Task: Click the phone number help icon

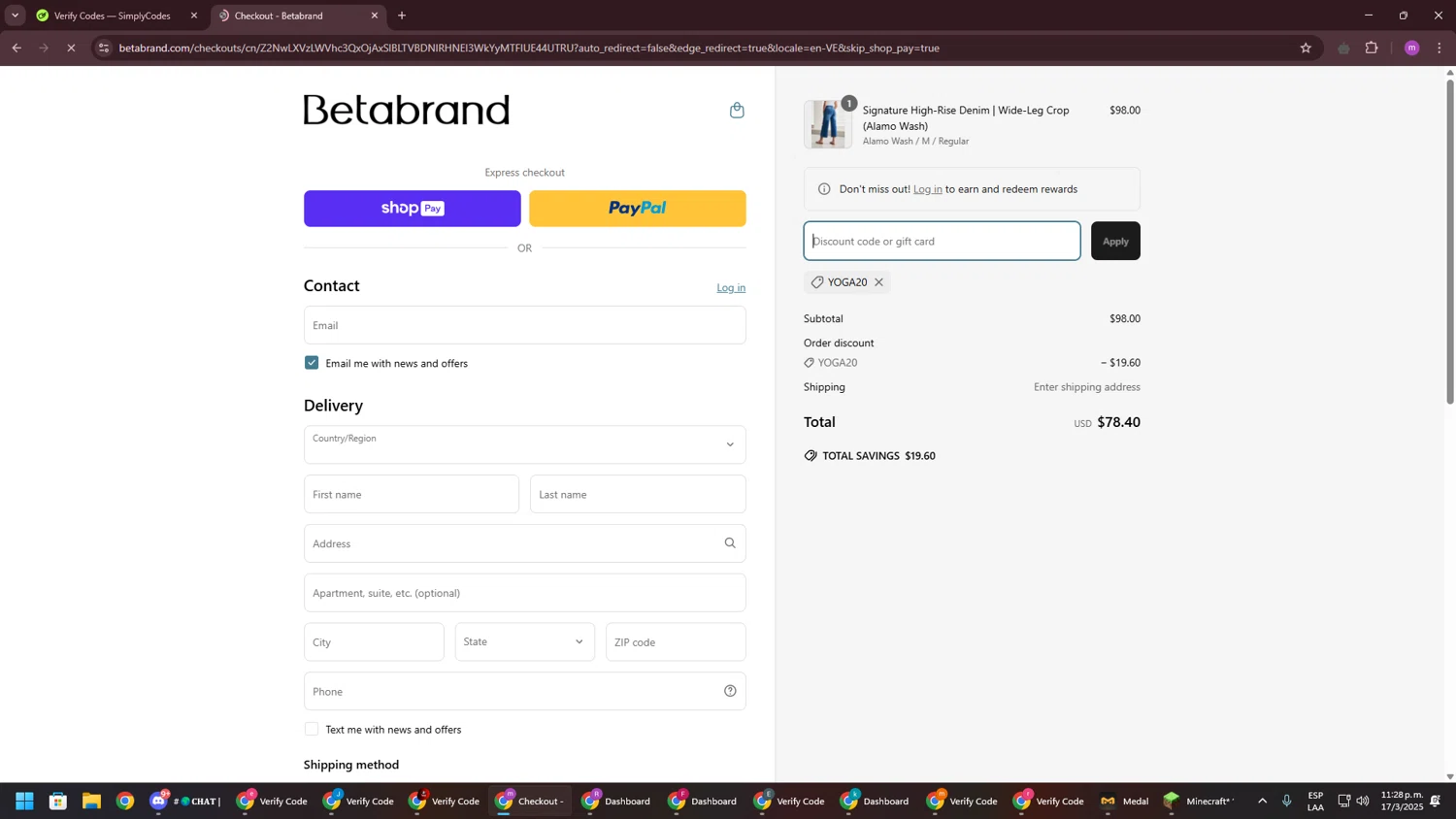Action: [x=730, y=691]
